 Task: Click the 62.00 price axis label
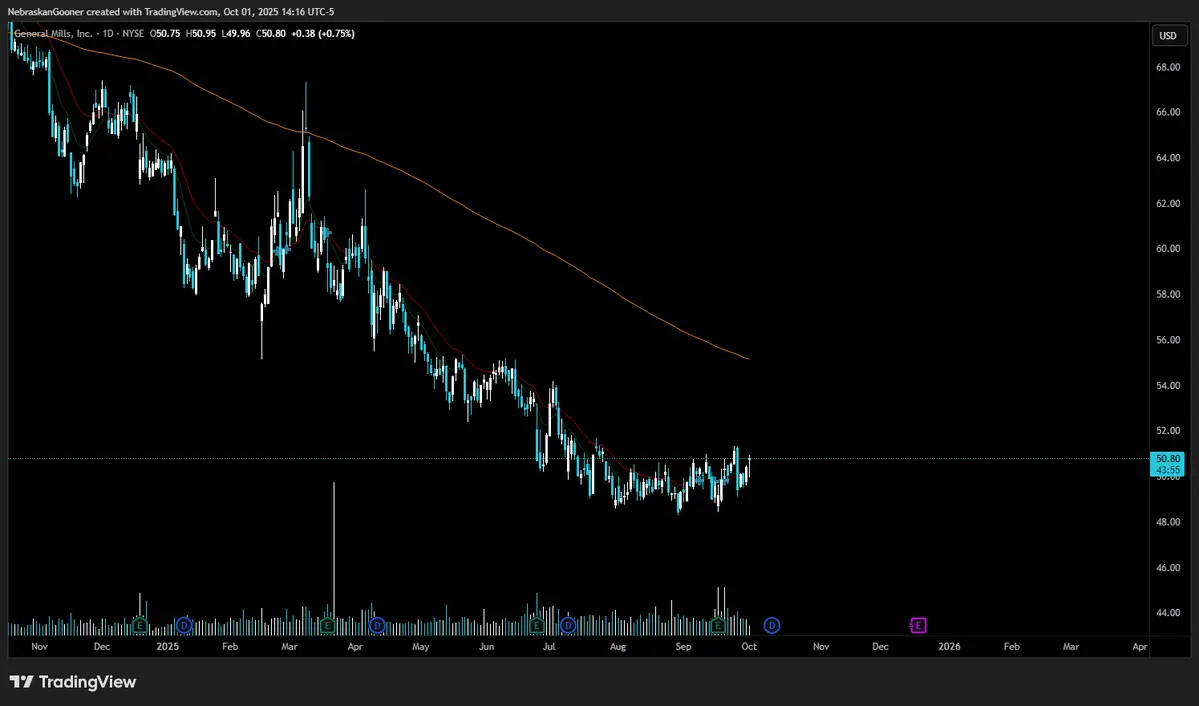tap(1168, 203)
